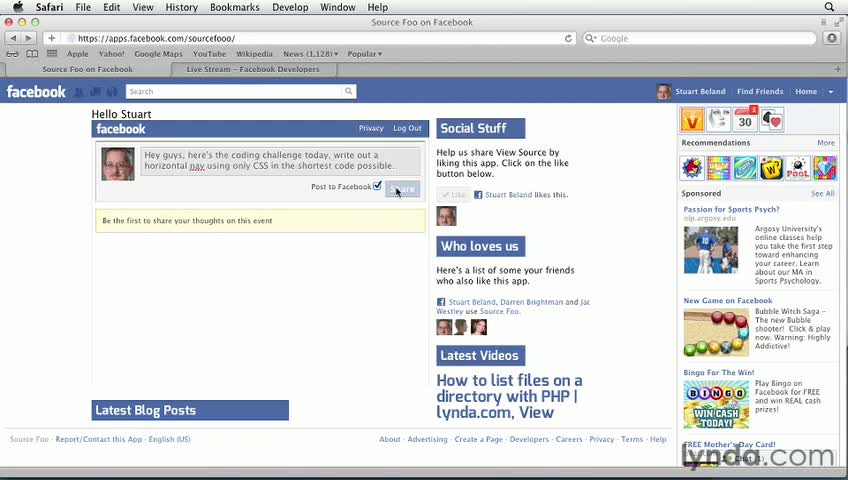The height and width of the screenshot is (480, 848).
Task: Open the Develop menu
Action: [x=290, y=7]
